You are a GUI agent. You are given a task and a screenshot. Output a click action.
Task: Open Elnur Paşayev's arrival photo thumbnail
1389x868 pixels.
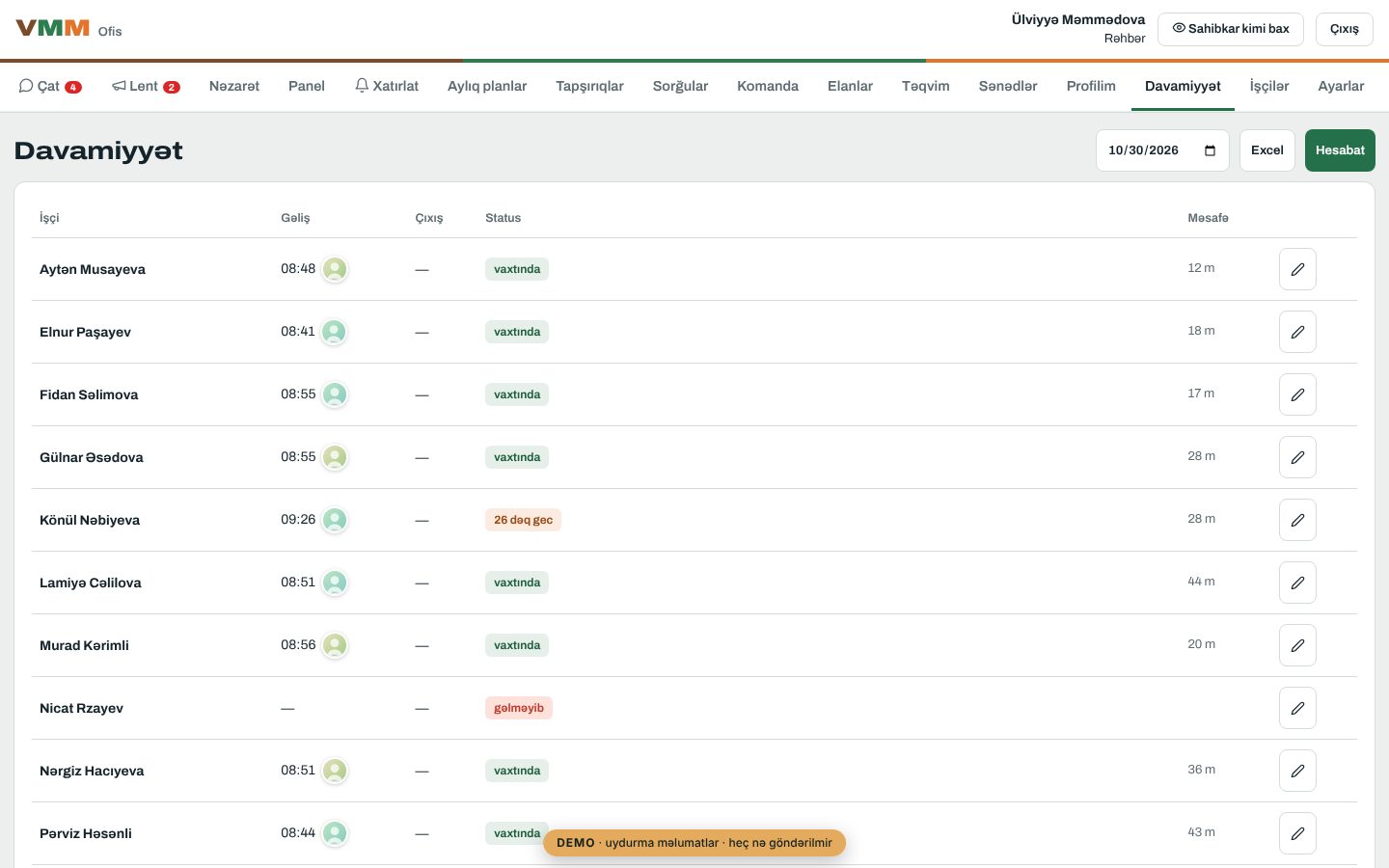[x=335, y=332]
